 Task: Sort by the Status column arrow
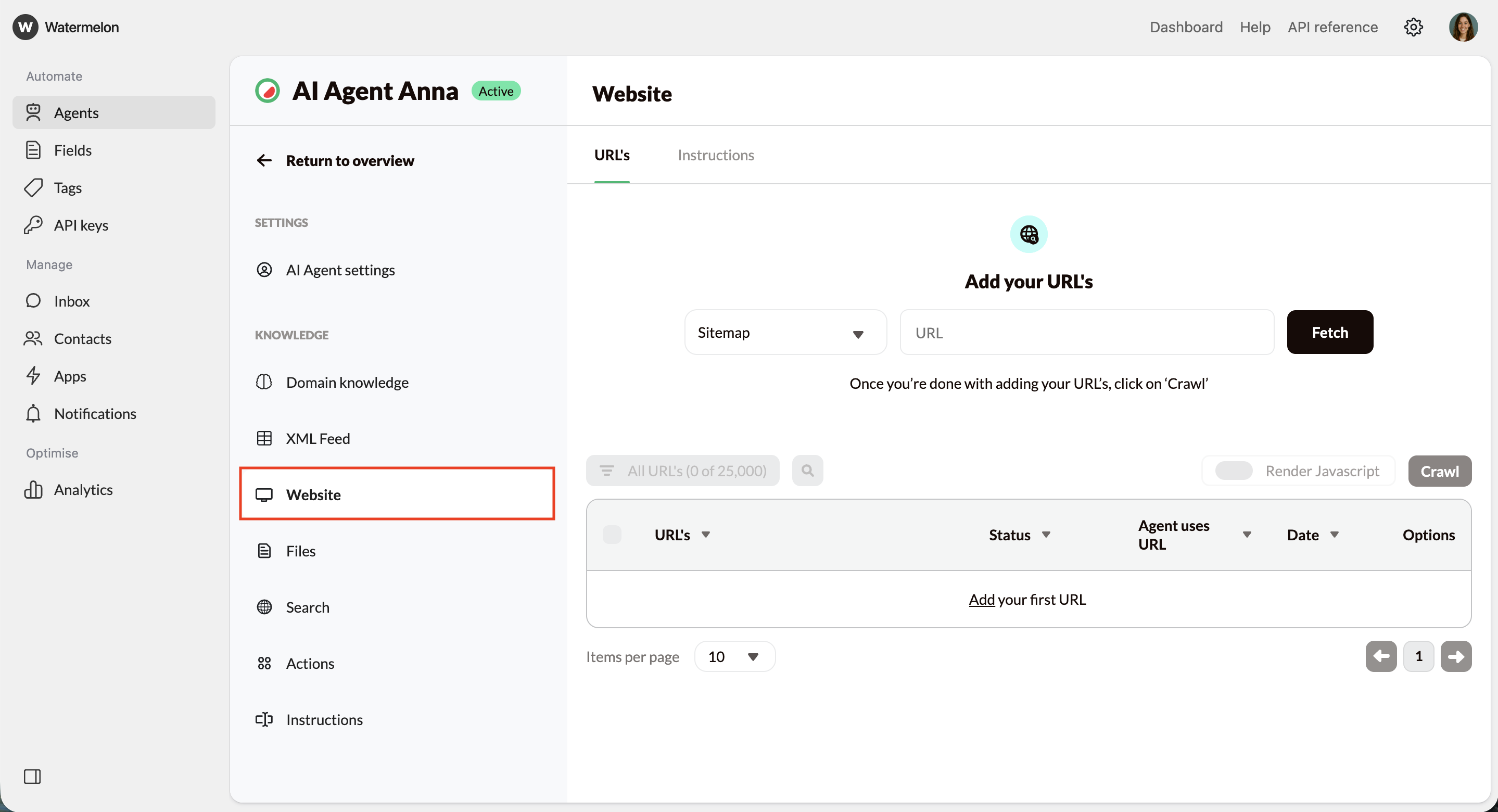point(1046,534)
